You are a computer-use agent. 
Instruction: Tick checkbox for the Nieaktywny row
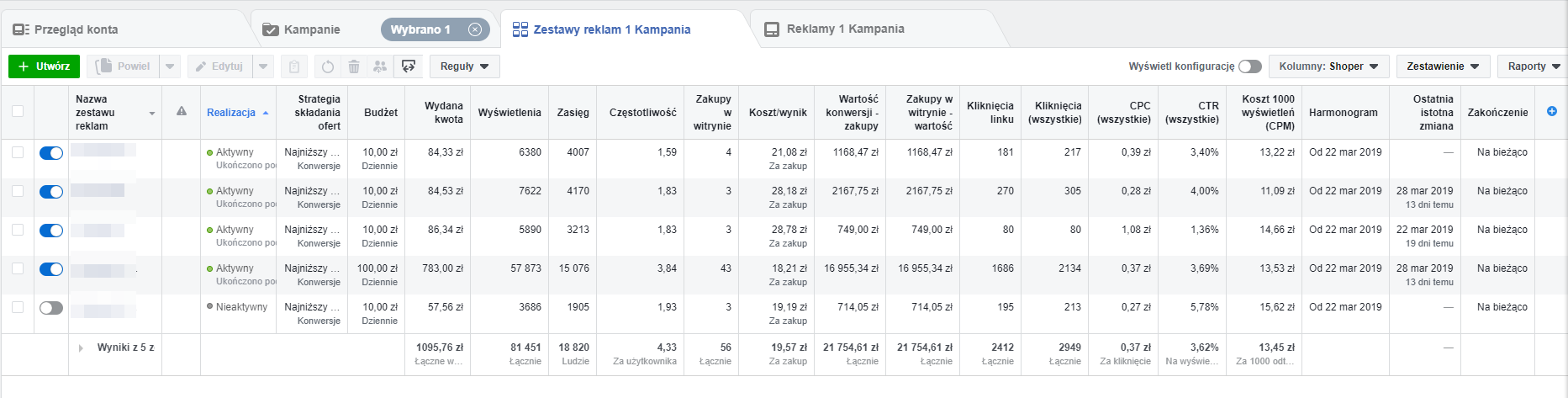point(18,307)
